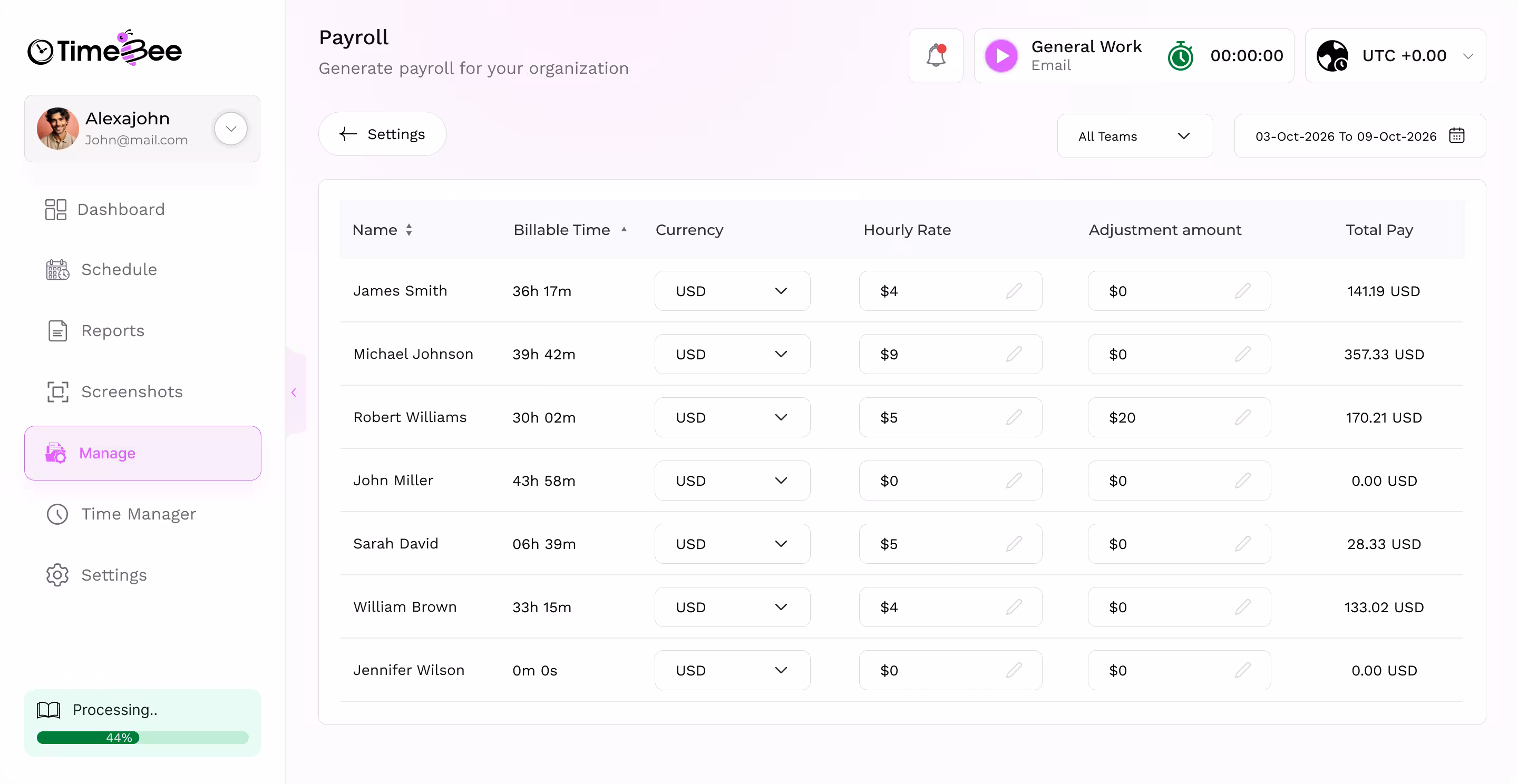This screenshot has width=1518, height=784.
Task: Edit Jennifer Wilson hourly rate pencil
Action: coord(1014,670)
